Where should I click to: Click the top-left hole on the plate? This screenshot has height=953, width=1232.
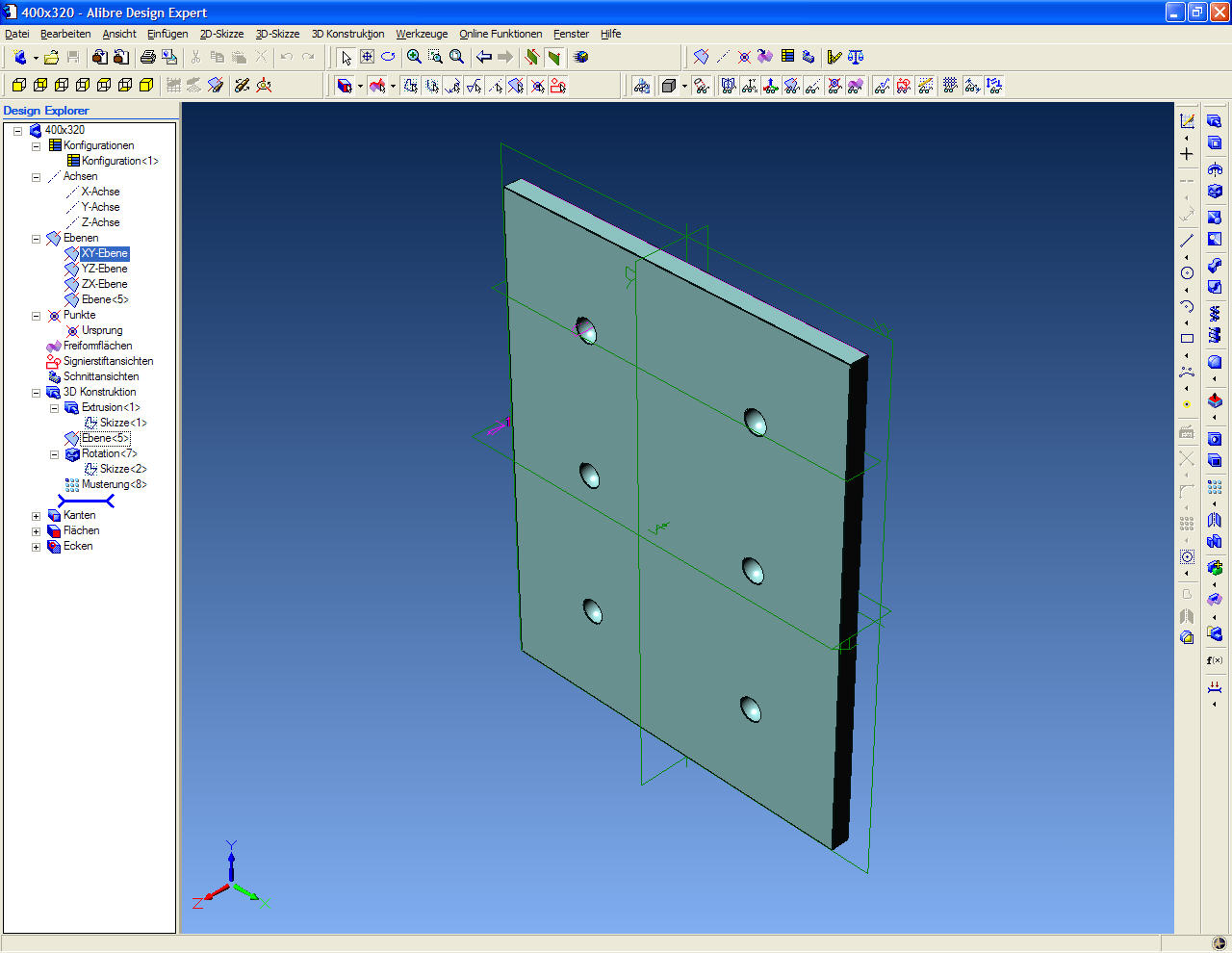586,330
